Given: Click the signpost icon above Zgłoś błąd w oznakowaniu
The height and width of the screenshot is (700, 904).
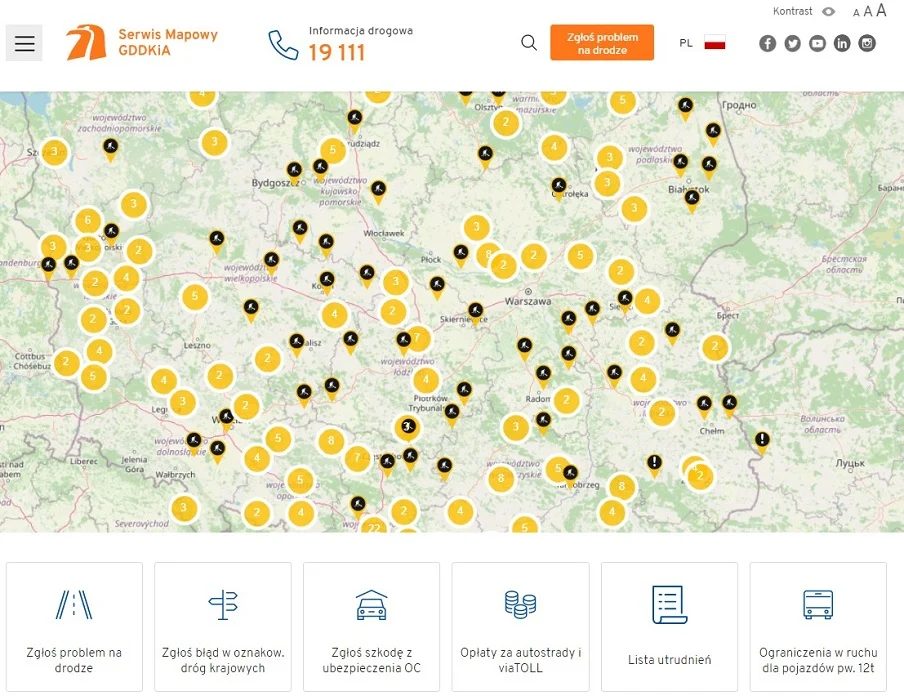Looking at the screenshot, I should pyautogui.click(x=222, y=604).
